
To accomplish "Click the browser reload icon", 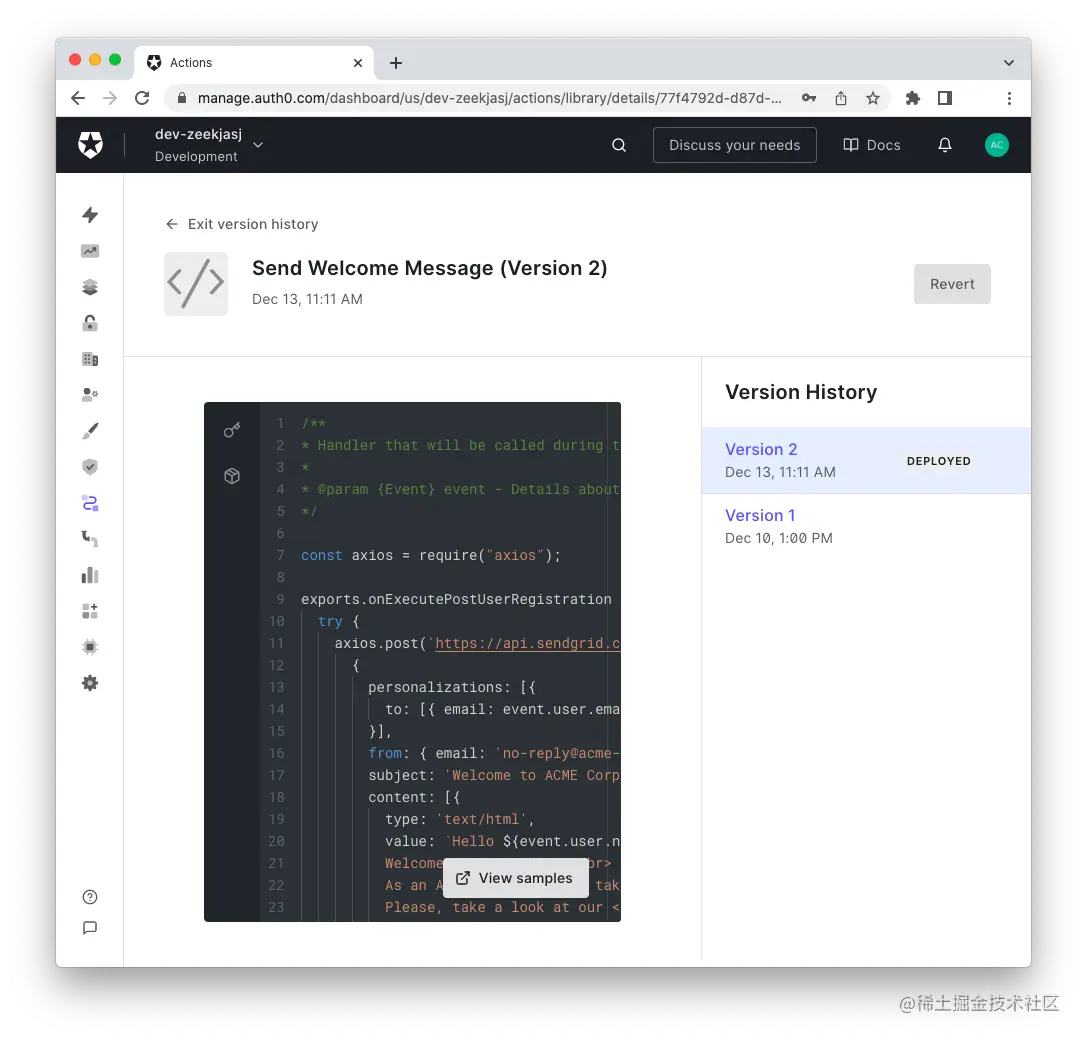I will point(142,98).
